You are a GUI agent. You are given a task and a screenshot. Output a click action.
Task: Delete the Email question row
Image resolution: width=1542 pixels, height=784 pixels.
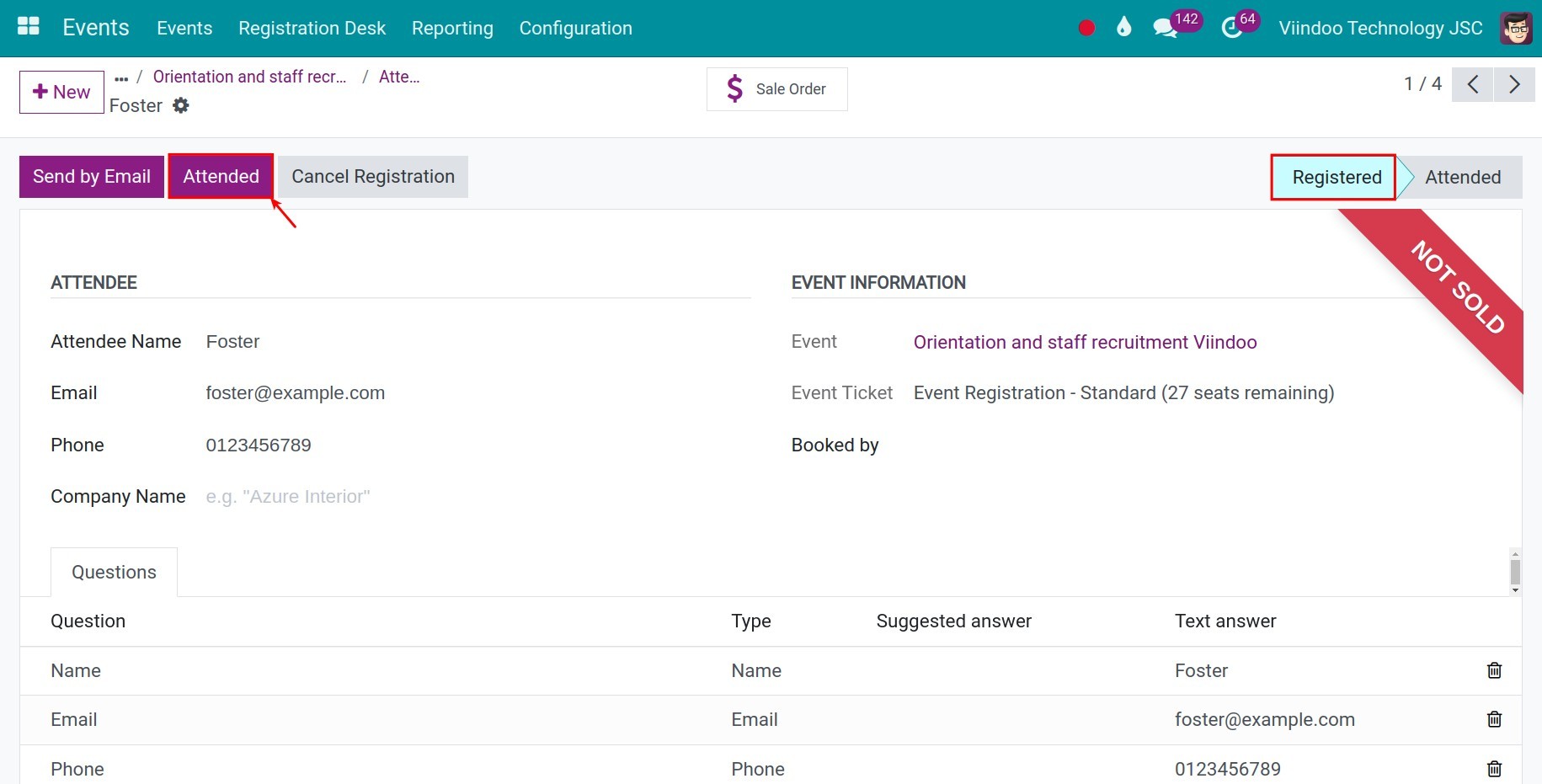click(1494, 719)
